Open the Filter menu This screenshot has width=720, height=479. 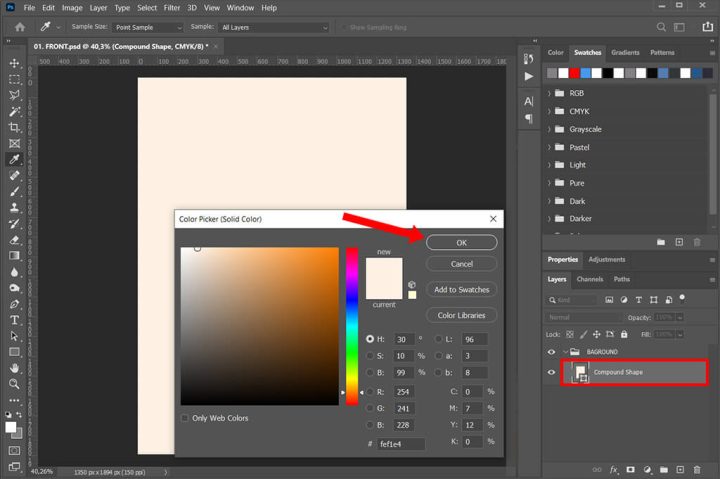pos(172,8)
